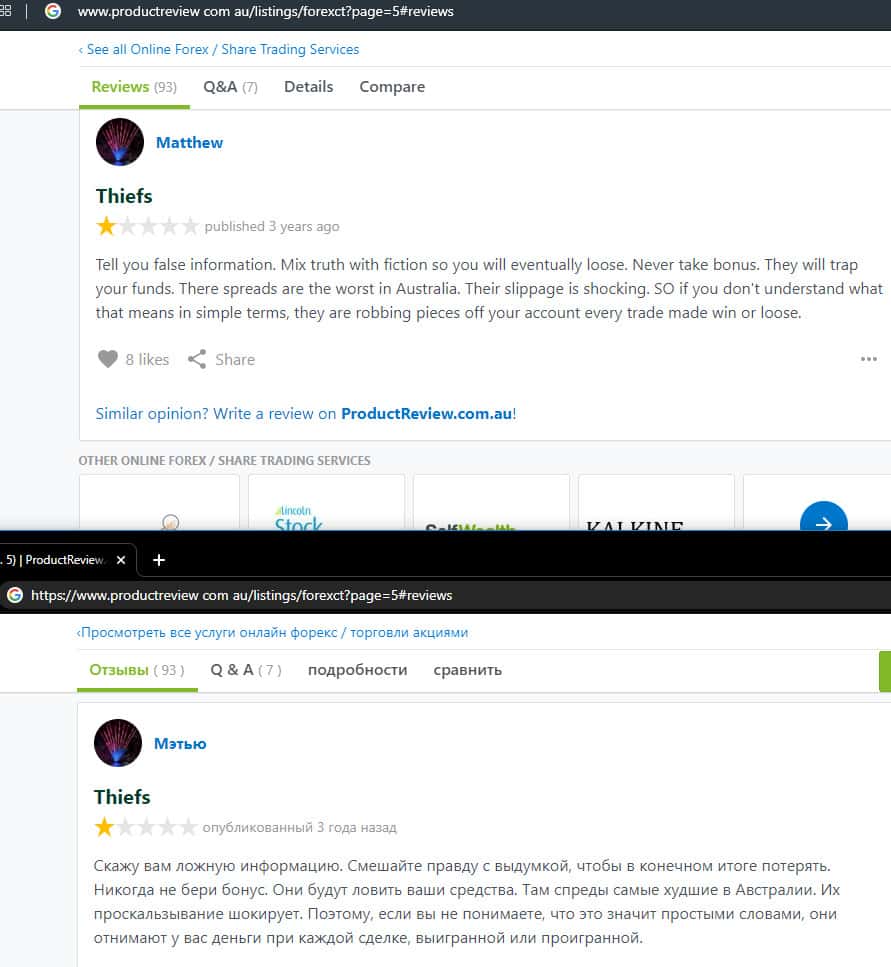The height and width of the screenshot is (967, 891).
Task: Click the Share icon under Matthew's review
Action: (197, 359)
